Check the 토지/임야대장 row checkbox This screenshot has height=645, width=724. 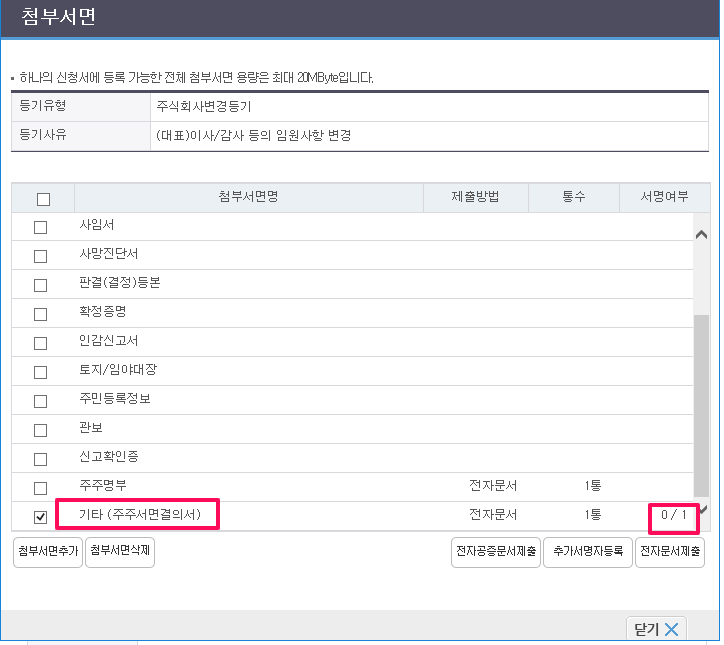pos(41,372)
